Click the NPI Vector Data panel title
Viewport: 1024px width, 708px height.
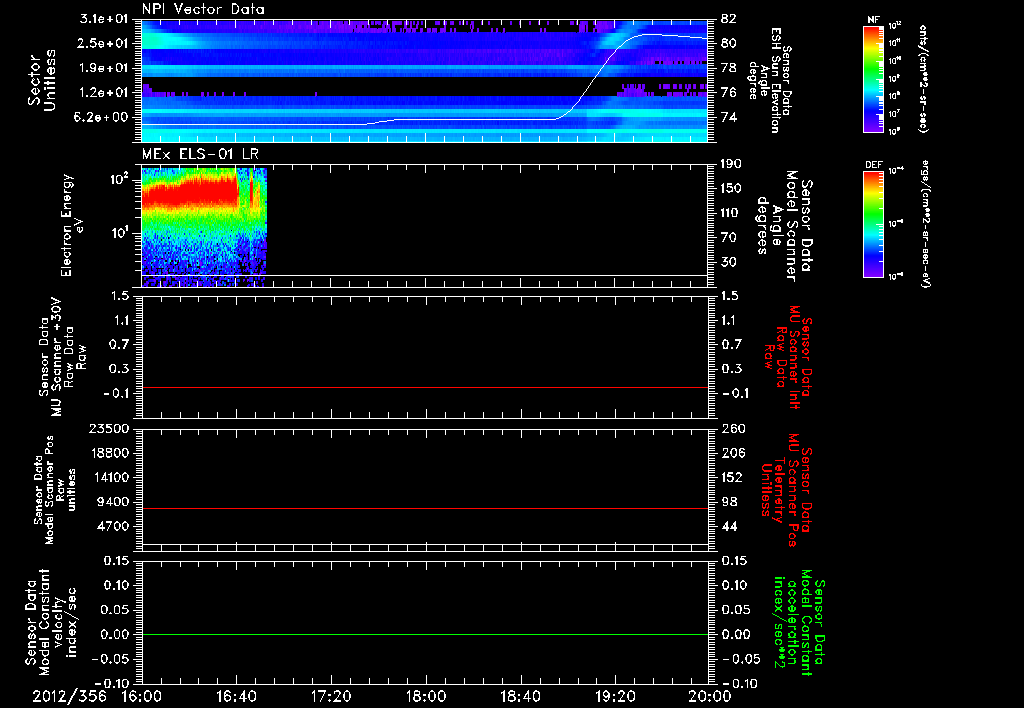pyautogui.click(x=204, y=9)
